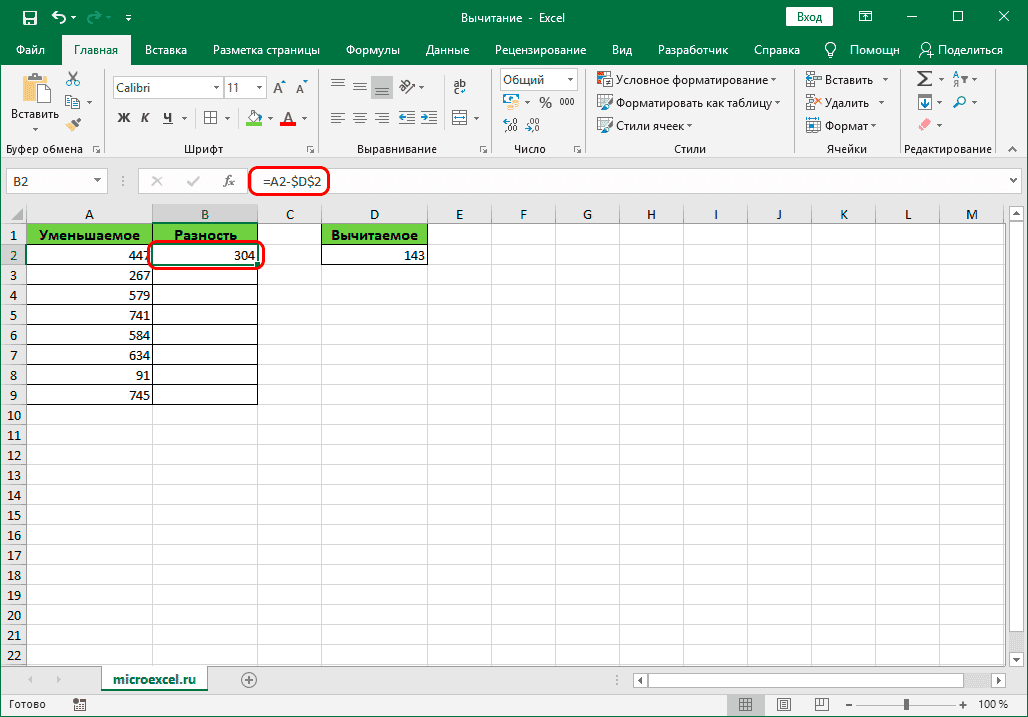The image size is (1028, 717).
Task: Click the Вход sign-in button
Action: (x=810, y=17)
